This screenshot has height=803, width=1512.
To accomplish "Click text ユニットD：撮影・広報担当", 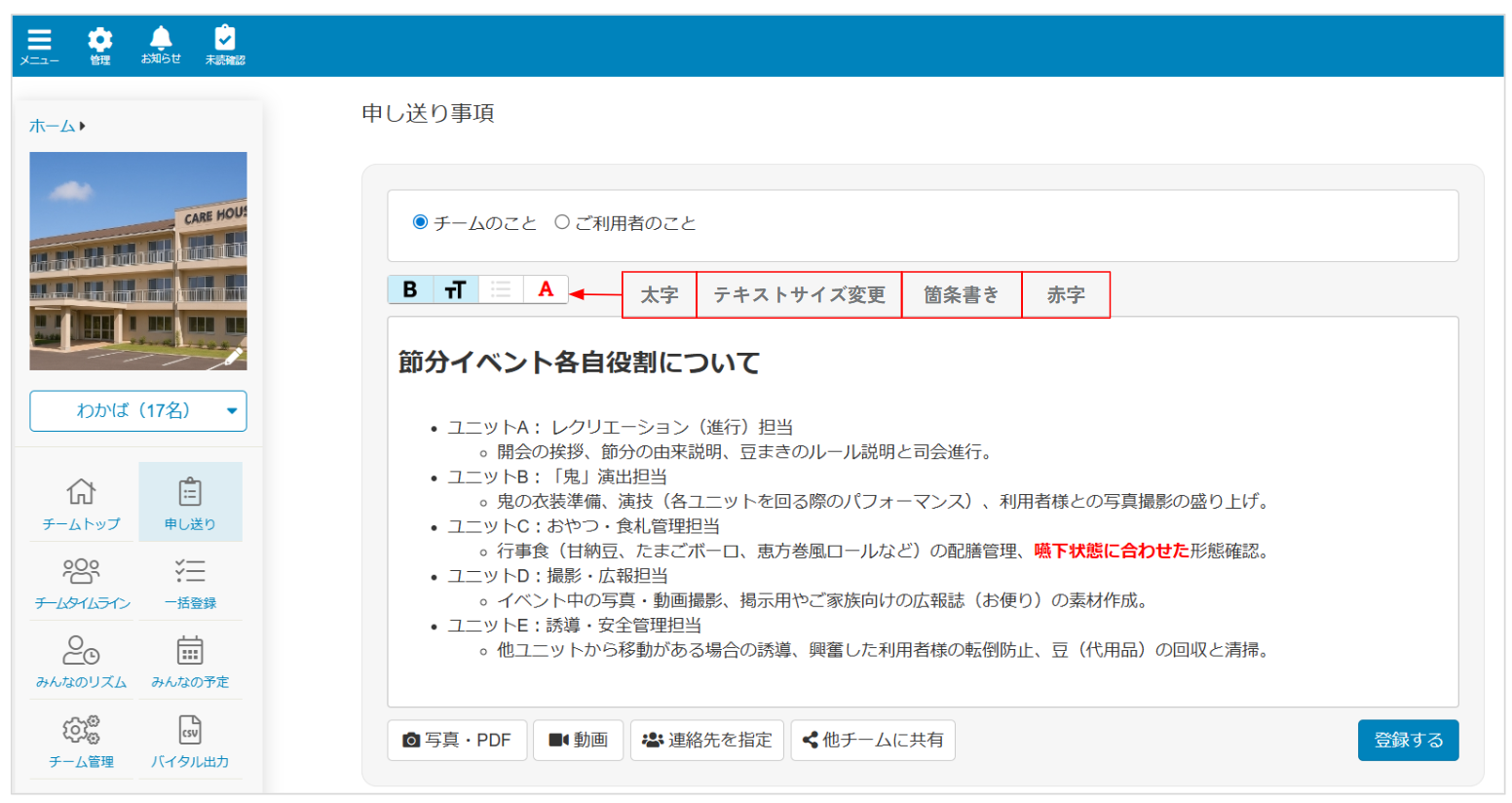I will 557,576.
